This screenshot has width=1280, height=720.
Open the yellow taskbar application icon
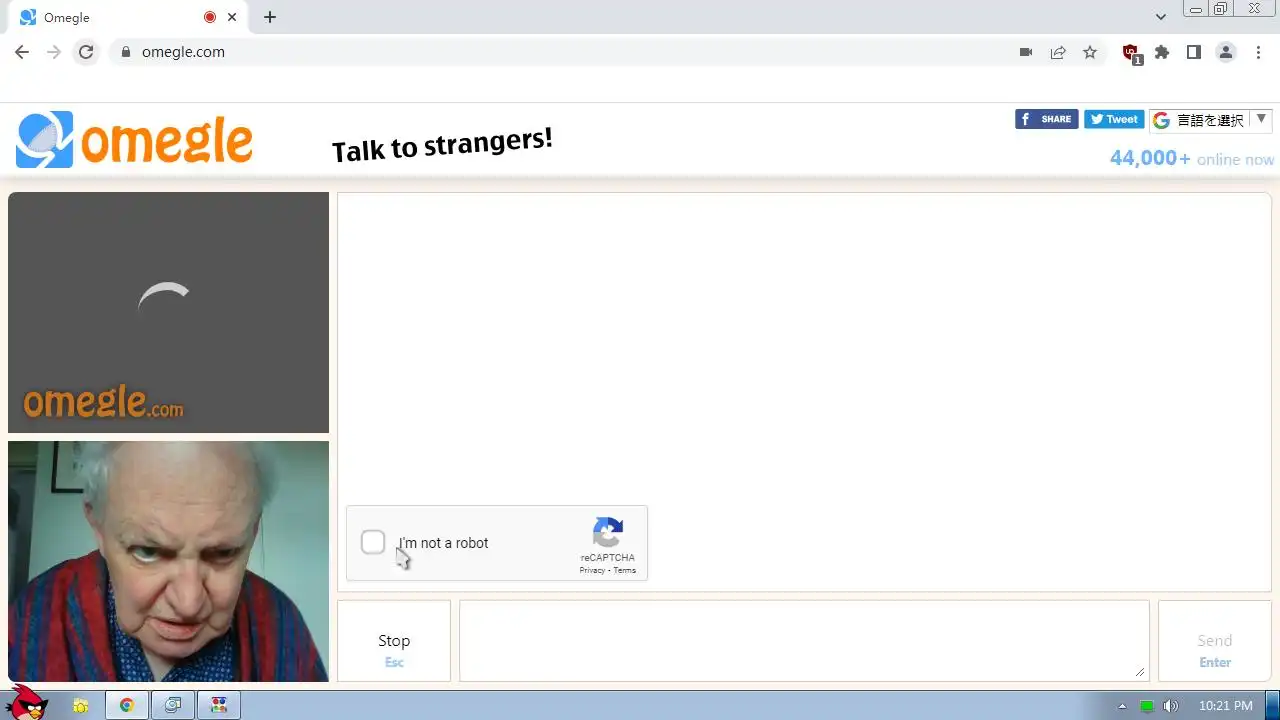81,706
